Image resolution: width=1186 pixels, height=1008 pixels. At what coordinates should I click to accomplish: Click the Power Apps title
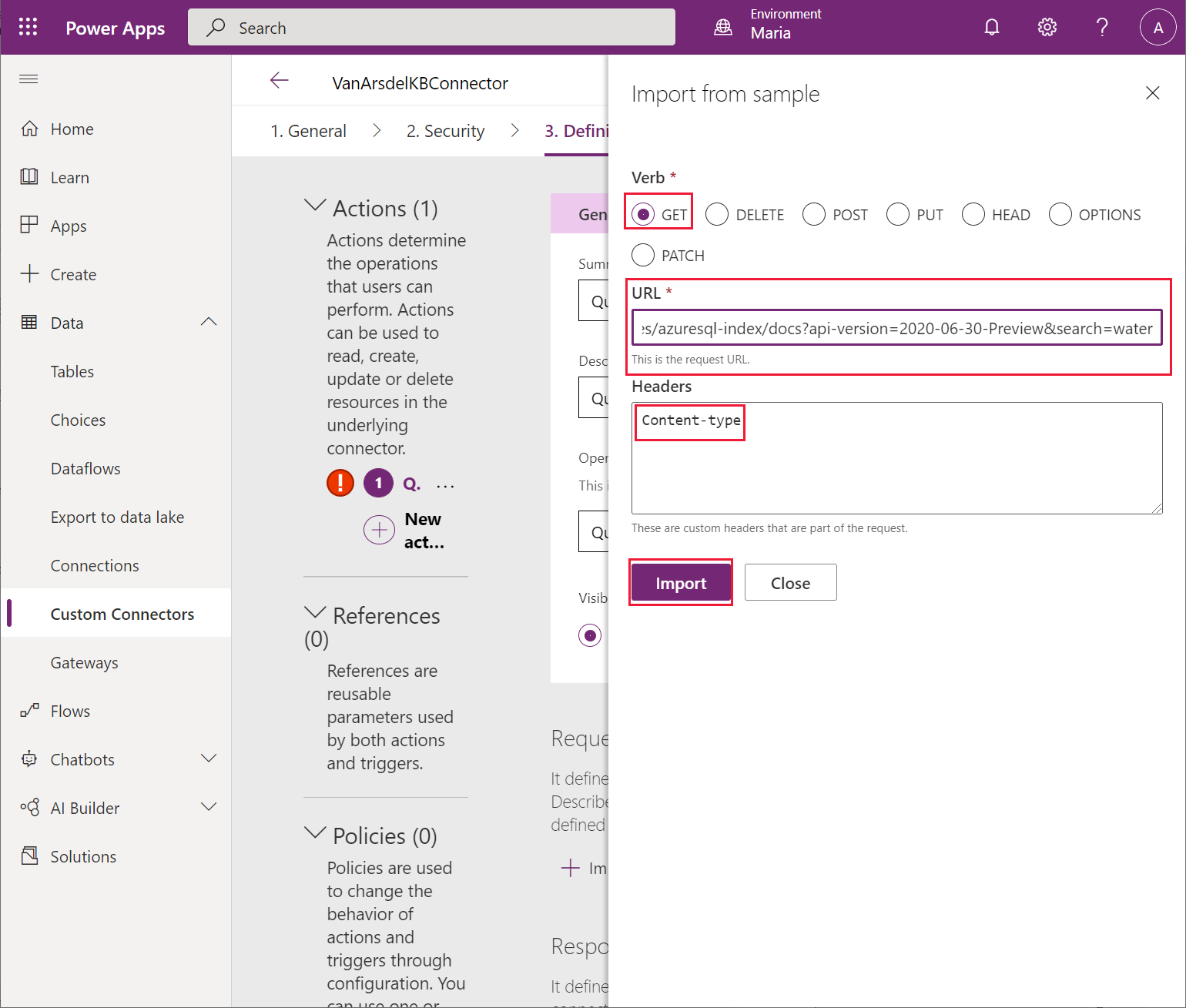(x=115, y=28)
